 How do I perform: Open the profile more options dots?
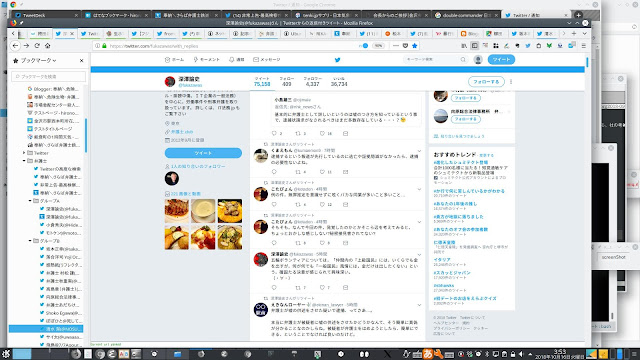tap(511, 82)
